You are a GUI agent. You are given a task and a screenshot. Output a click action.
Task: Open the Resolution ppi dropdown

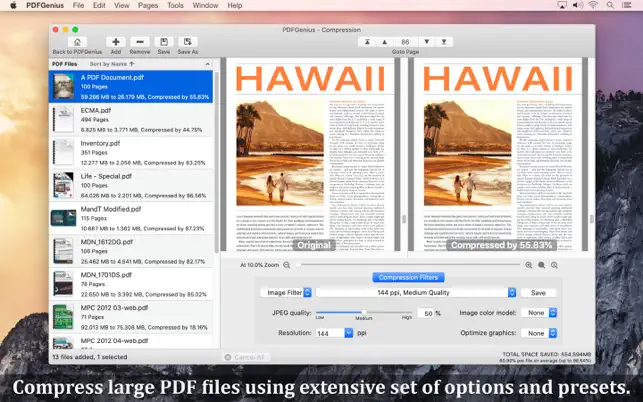point(349,333)
